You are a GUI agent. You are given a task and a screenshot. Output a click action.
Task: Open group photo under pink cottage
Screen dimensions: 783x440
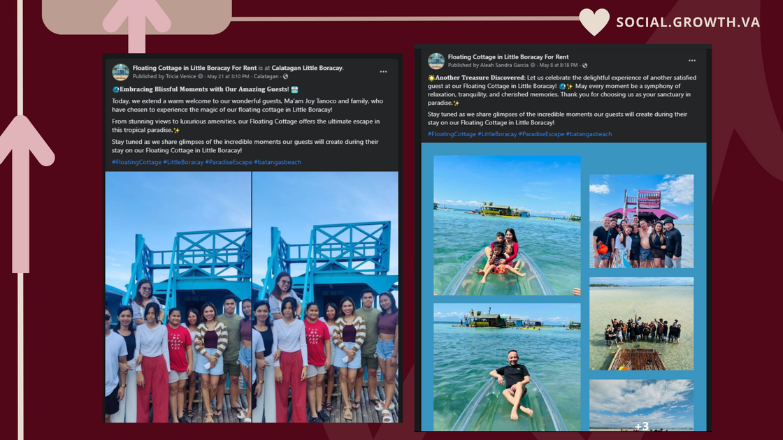(642, 221)
